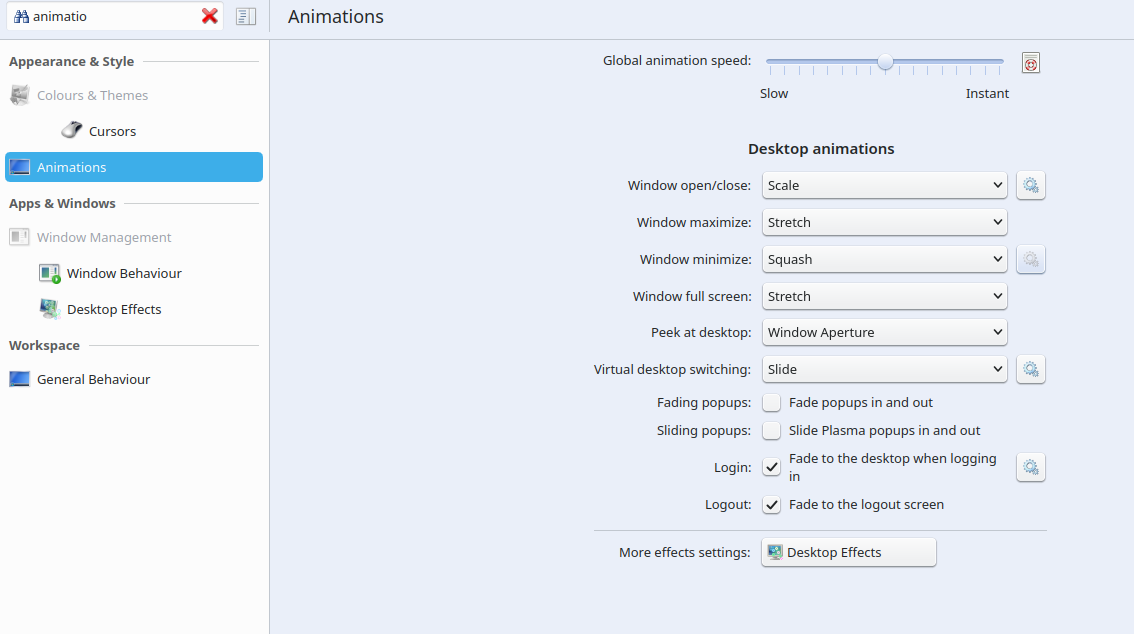The image size is (1134, 634).
Task: Click the More effects settings label
Action: pyautogui.click(x=684, y=552)
